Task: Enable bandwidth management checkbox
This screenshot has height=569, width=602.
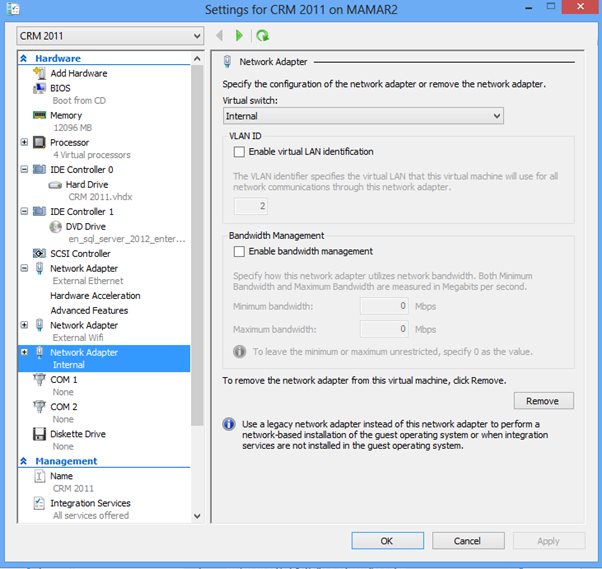Action: [x=239, y=251]
